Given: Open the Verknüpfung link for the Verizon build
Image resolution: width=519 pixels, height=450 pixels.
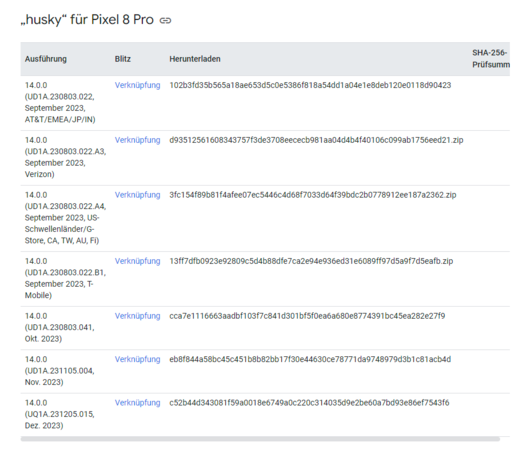Looking at the screenshot, I should 137,140.
